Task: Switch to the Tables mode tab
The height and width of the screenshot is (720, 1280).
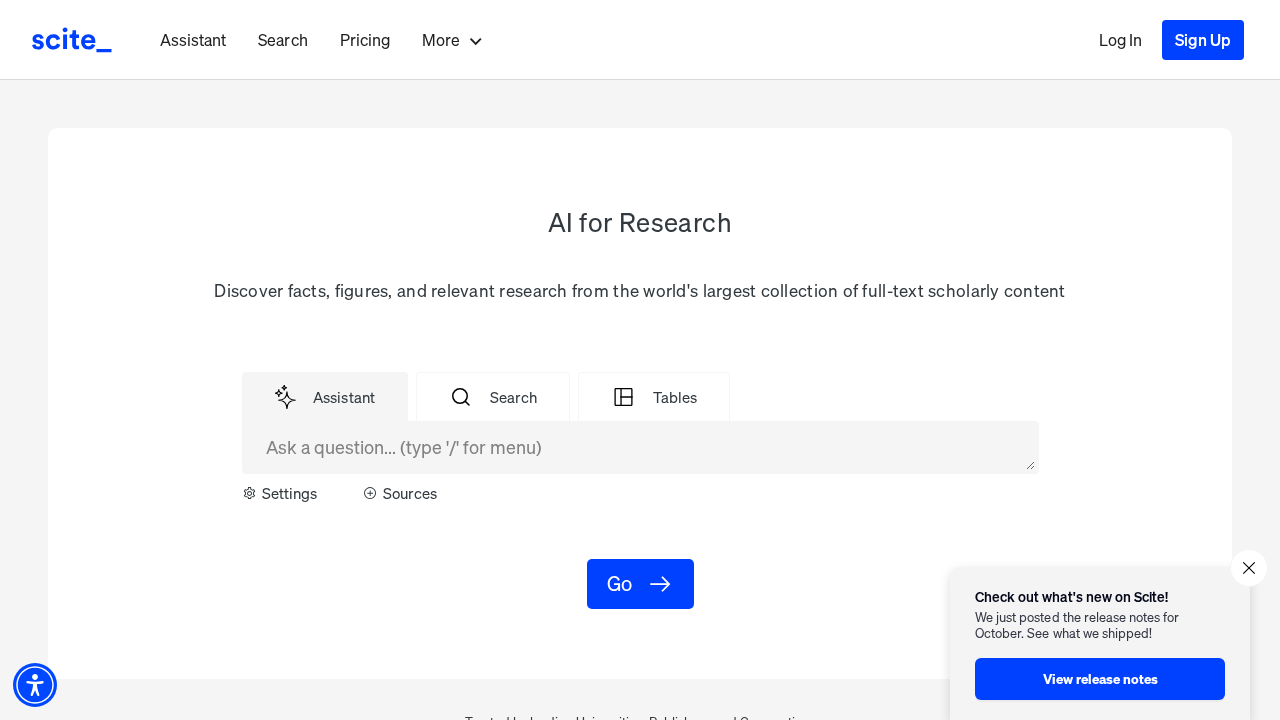Action: tap(653, 397)
